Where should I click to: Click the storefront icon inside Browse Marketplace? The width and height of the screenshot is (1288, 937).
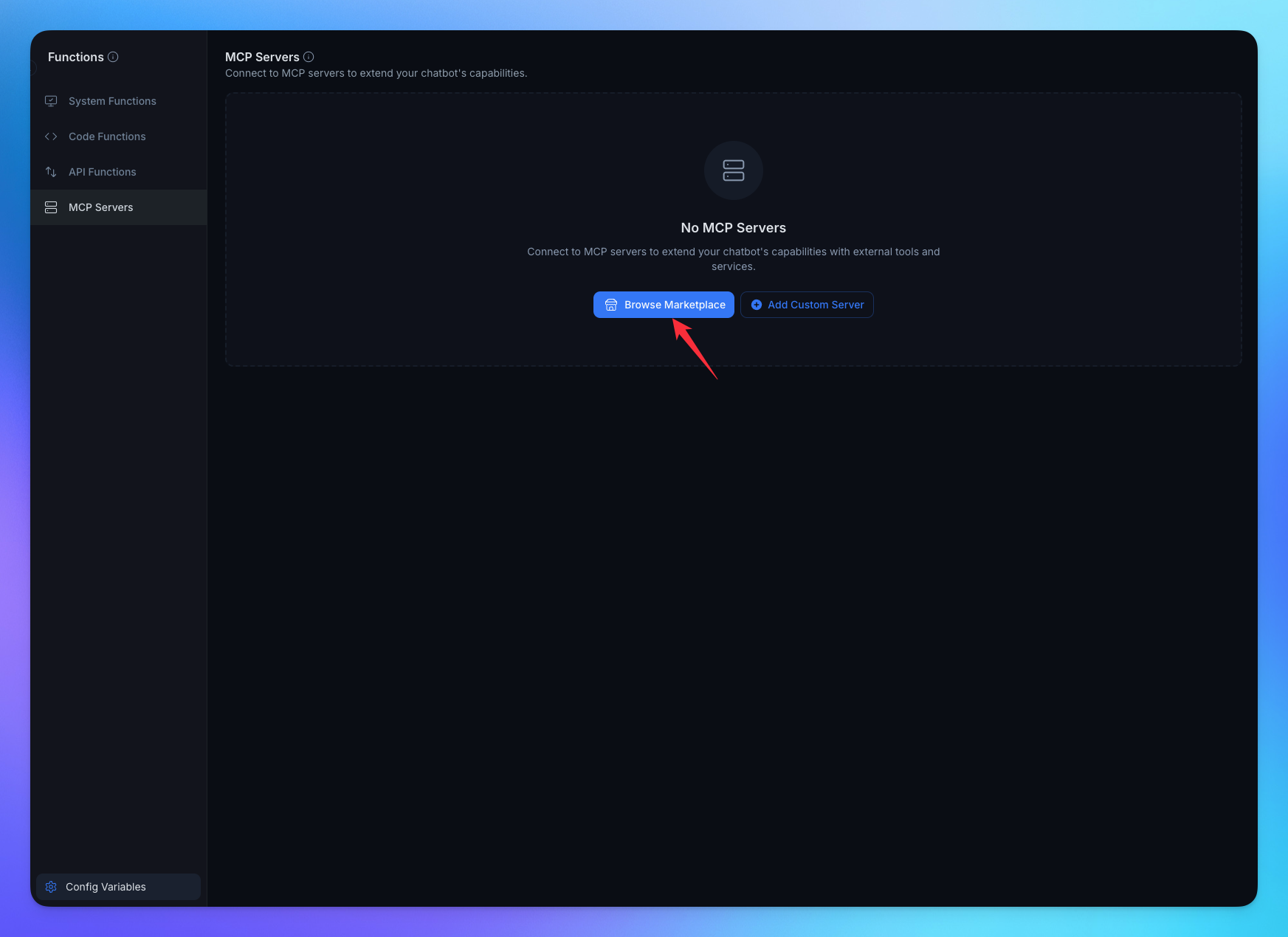click(610, 305)
